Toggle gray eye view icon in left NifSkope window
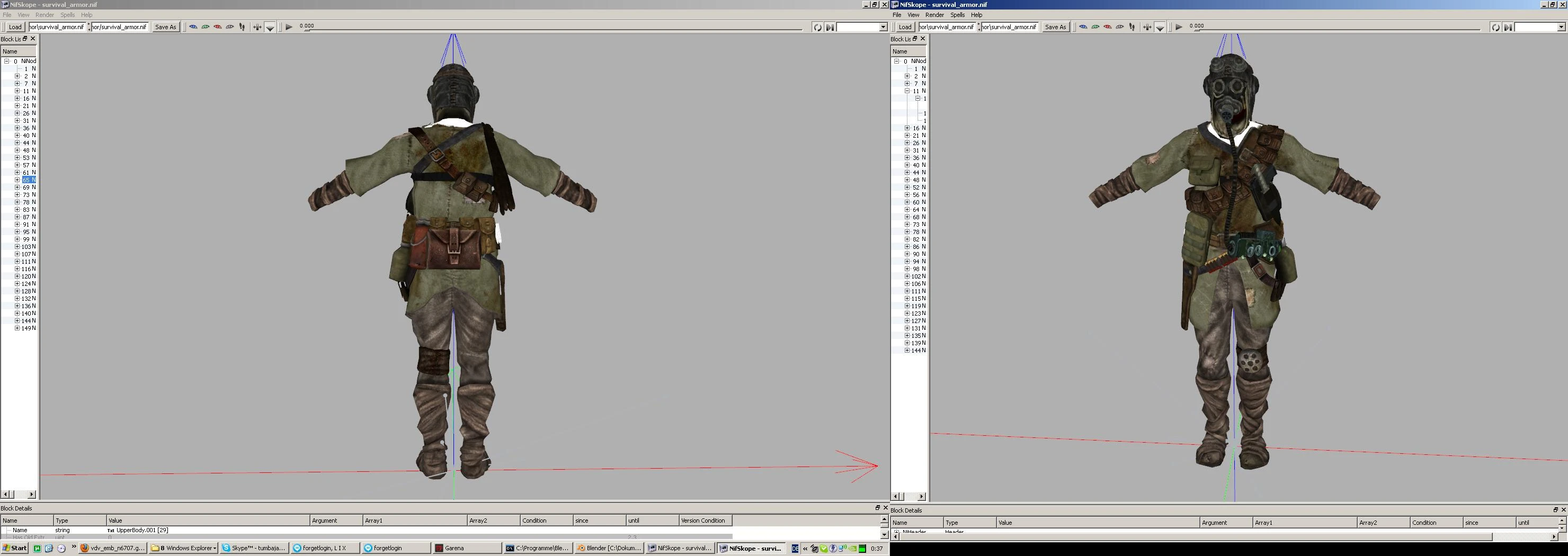The height and width of the screenshot is (556, 1568). pos(229,27)
